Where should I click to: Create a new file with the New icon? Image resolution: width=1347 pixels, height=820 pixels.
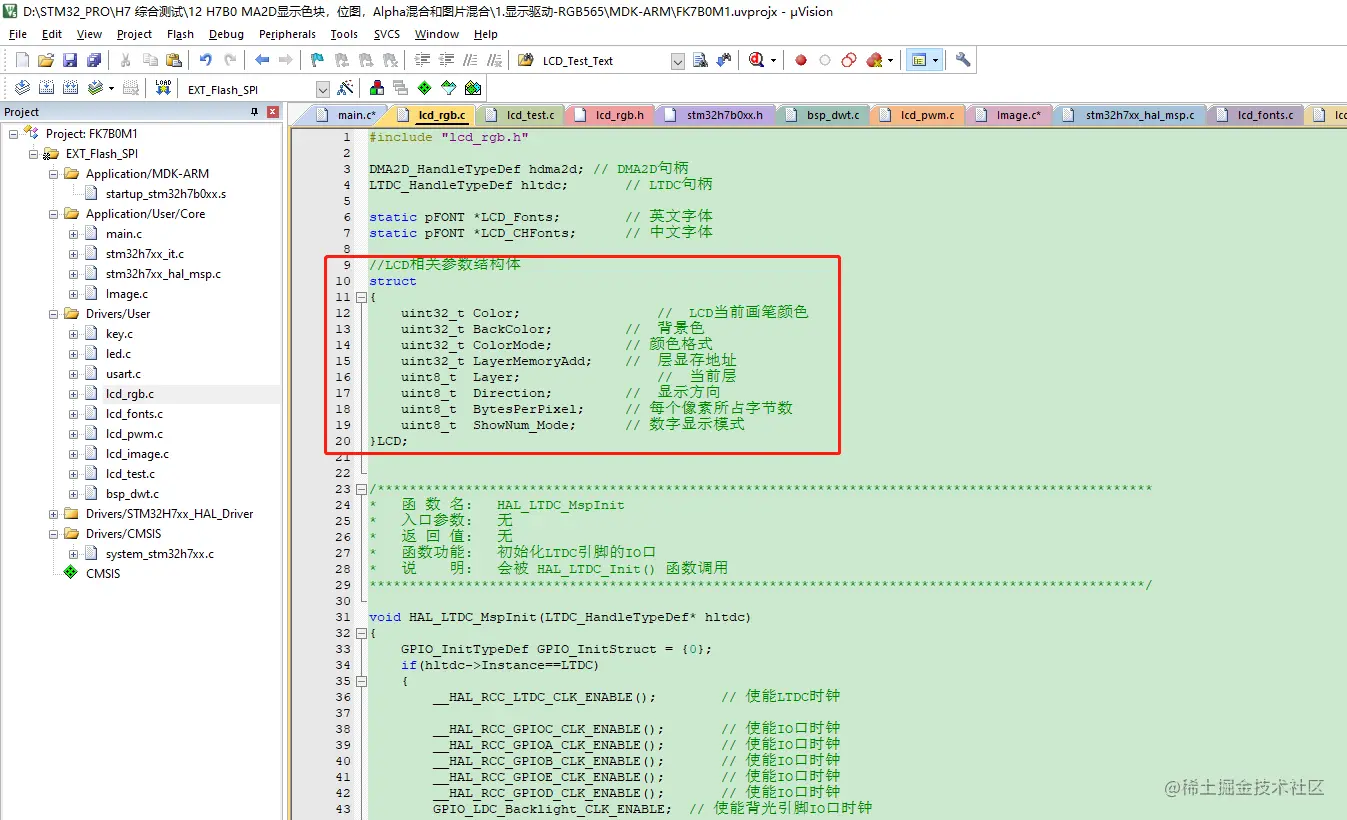[x=22, y=60]
